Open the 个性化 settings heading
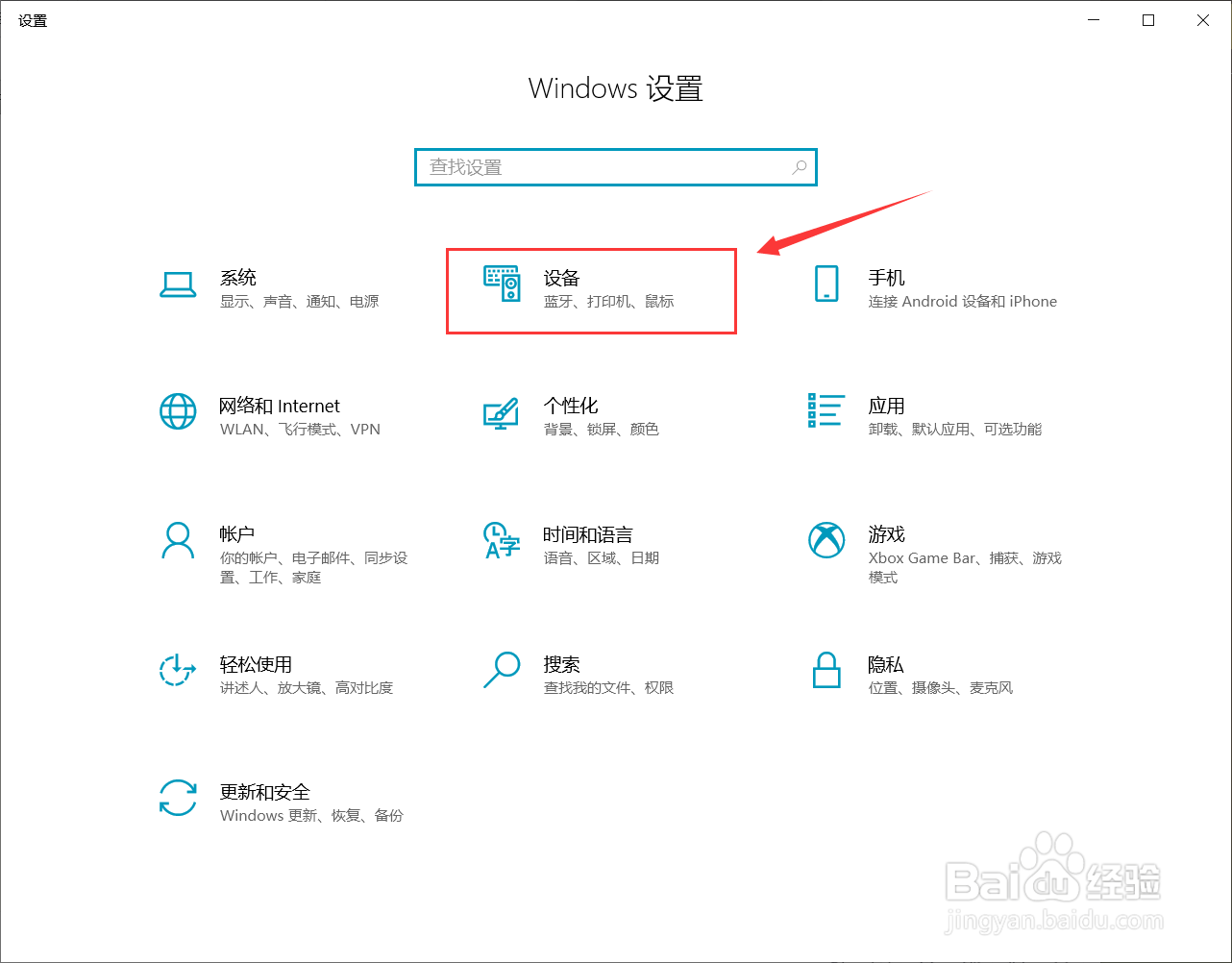 [571, 406]
